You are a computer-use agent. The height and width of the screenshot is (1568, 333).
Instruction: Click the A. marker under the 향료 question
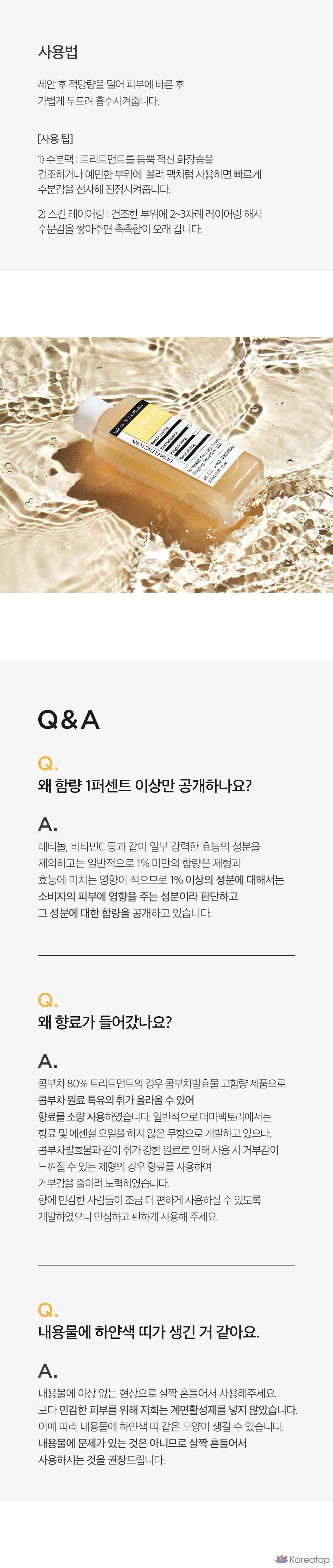48,1060
